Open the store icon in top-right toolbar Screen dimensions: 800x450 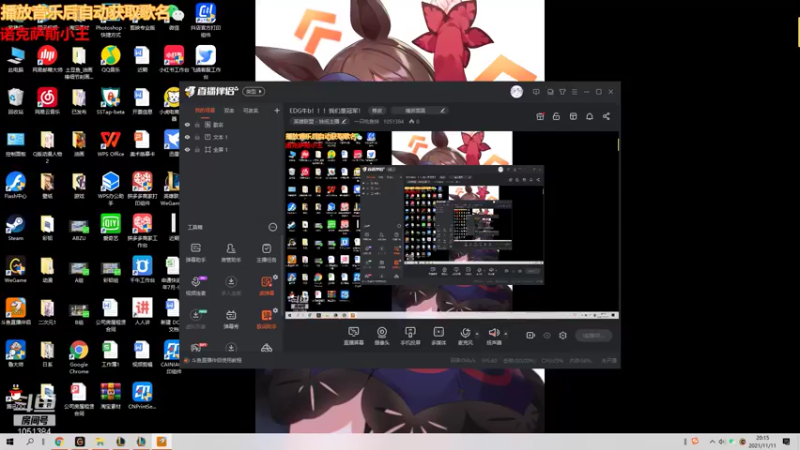[x=573, y=116]
